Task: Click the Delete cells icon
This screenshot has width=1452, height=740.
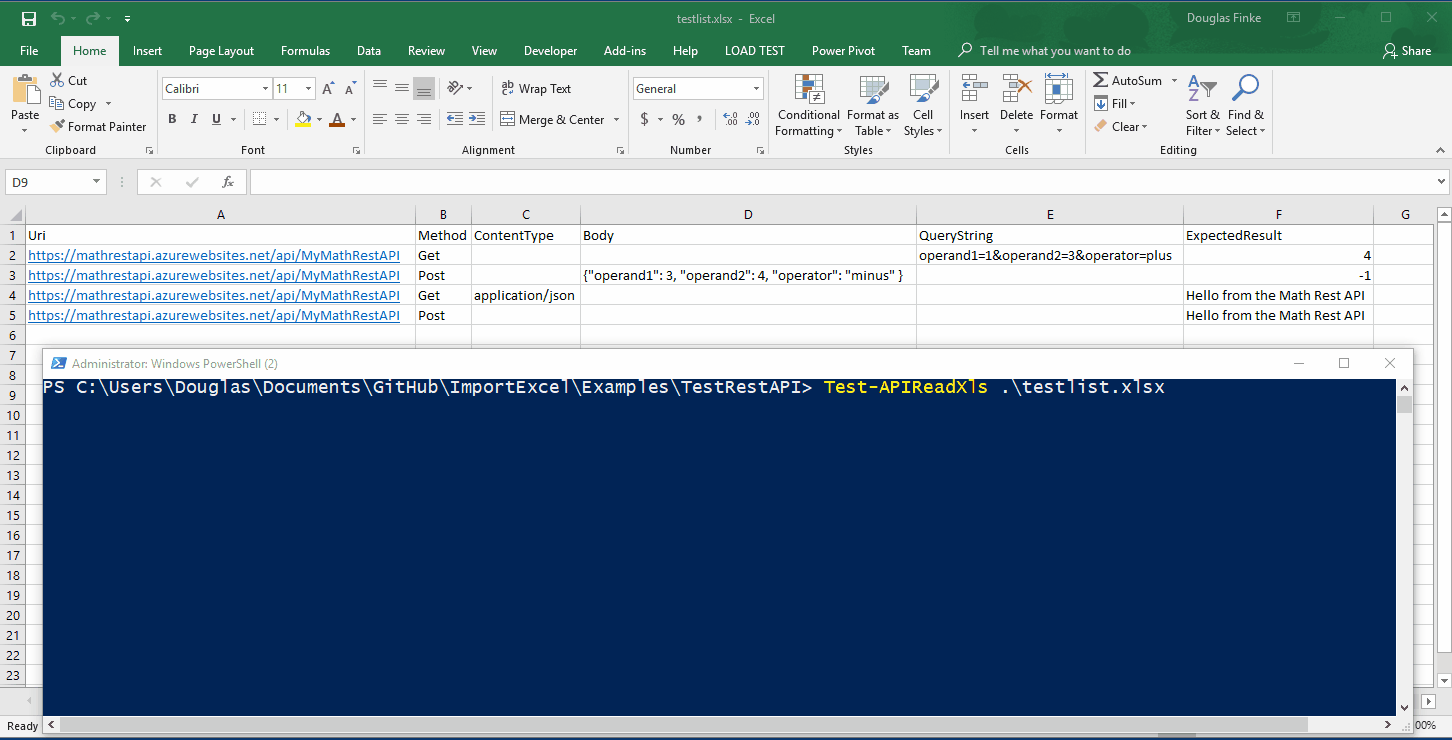Action: 1016,106
